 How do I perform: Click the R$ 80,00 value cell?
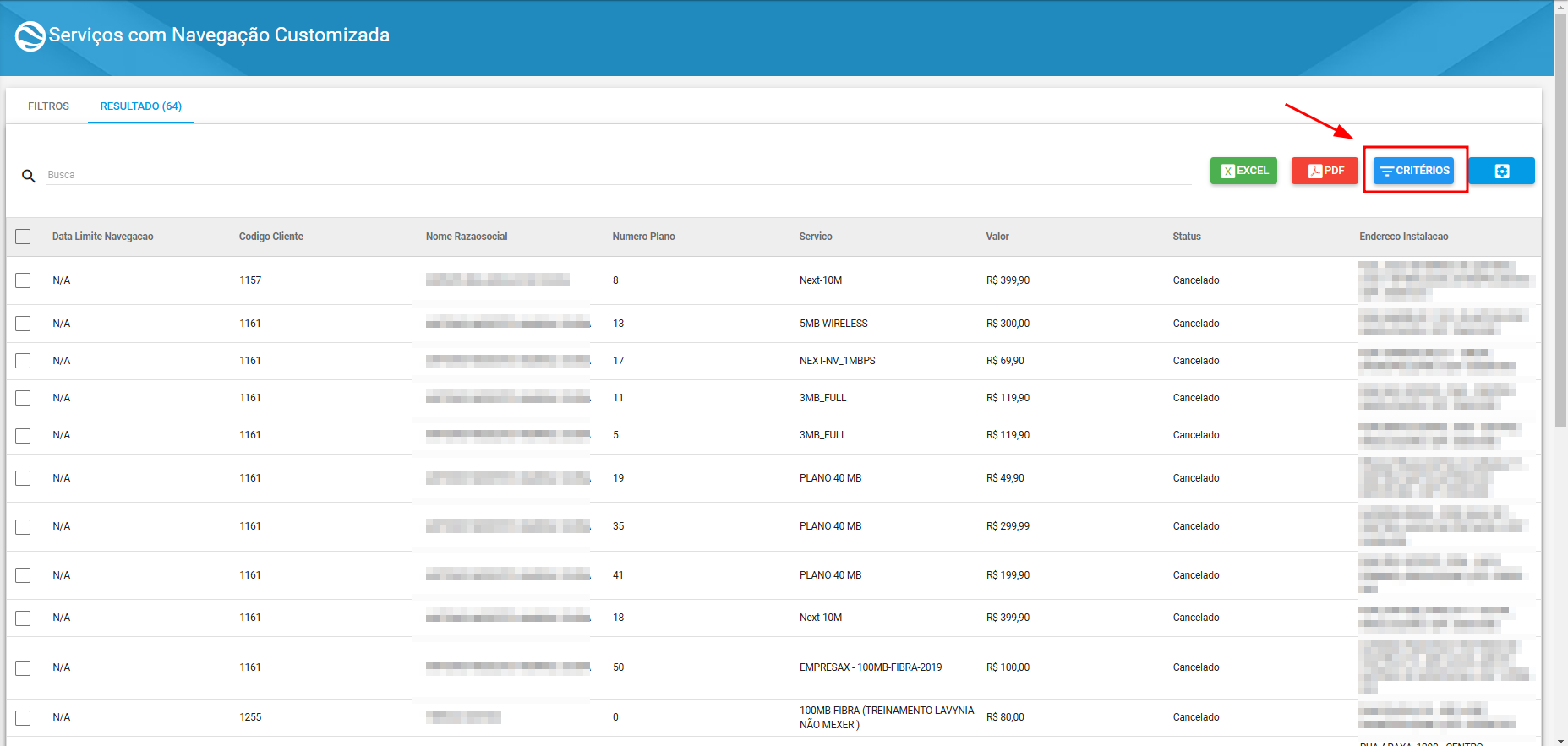tap(1005, 717)
